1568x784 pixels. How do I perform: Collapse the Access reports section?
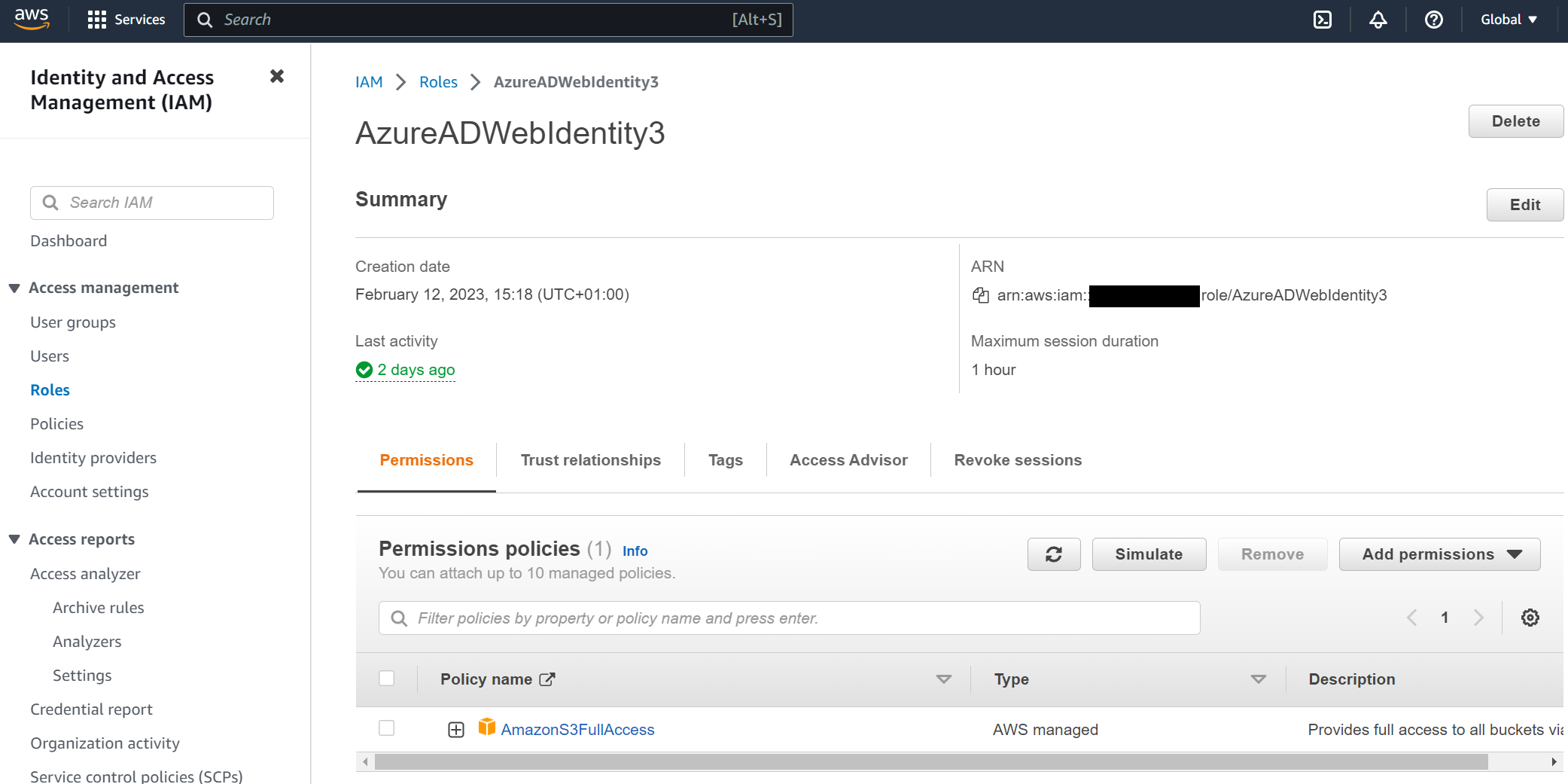tap(14, 539)
